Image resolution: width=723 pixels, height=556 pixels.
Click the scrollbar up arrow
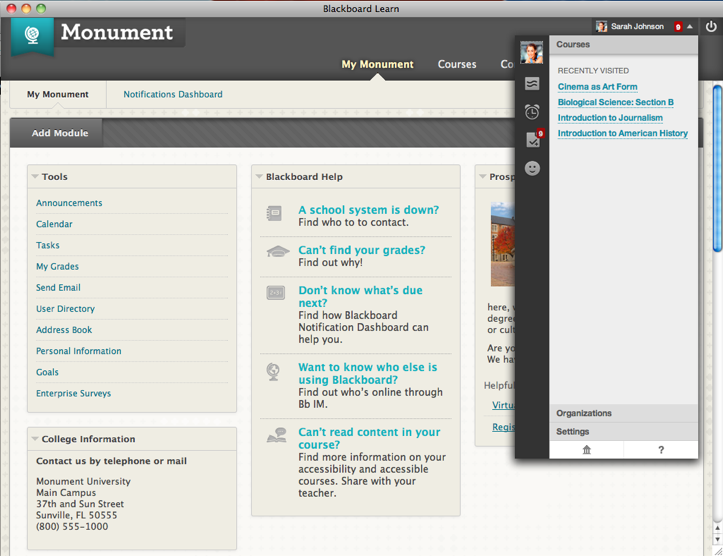717,528
